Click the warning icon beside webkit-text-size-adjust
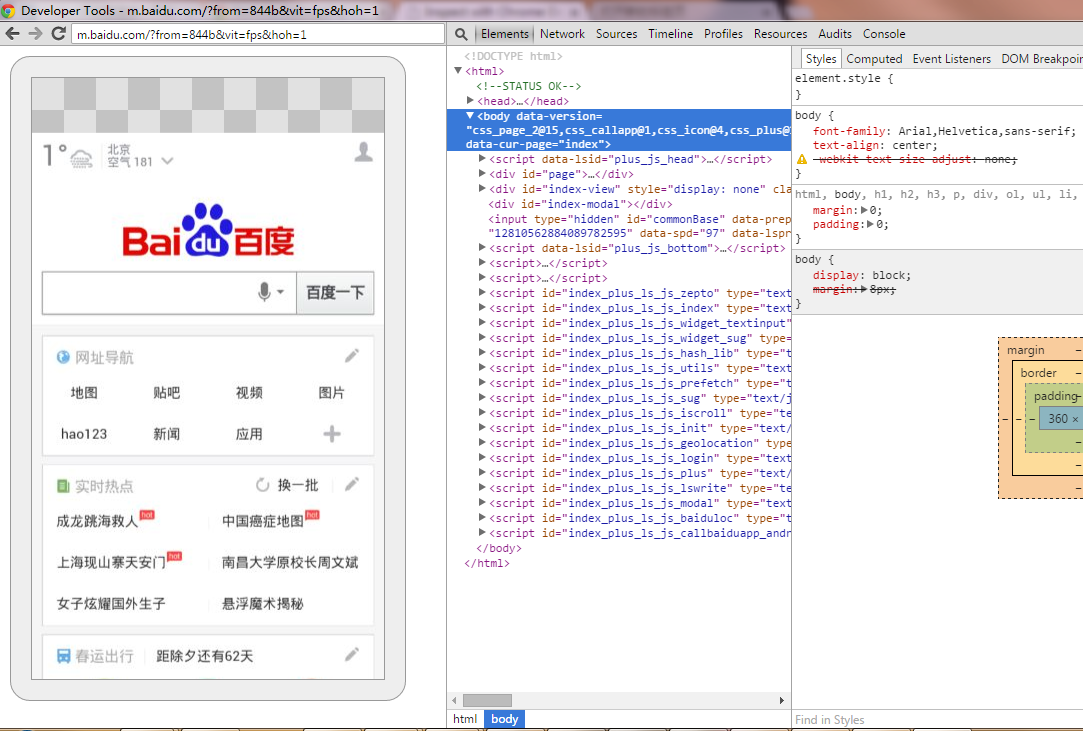 click(x=802, y=160)
